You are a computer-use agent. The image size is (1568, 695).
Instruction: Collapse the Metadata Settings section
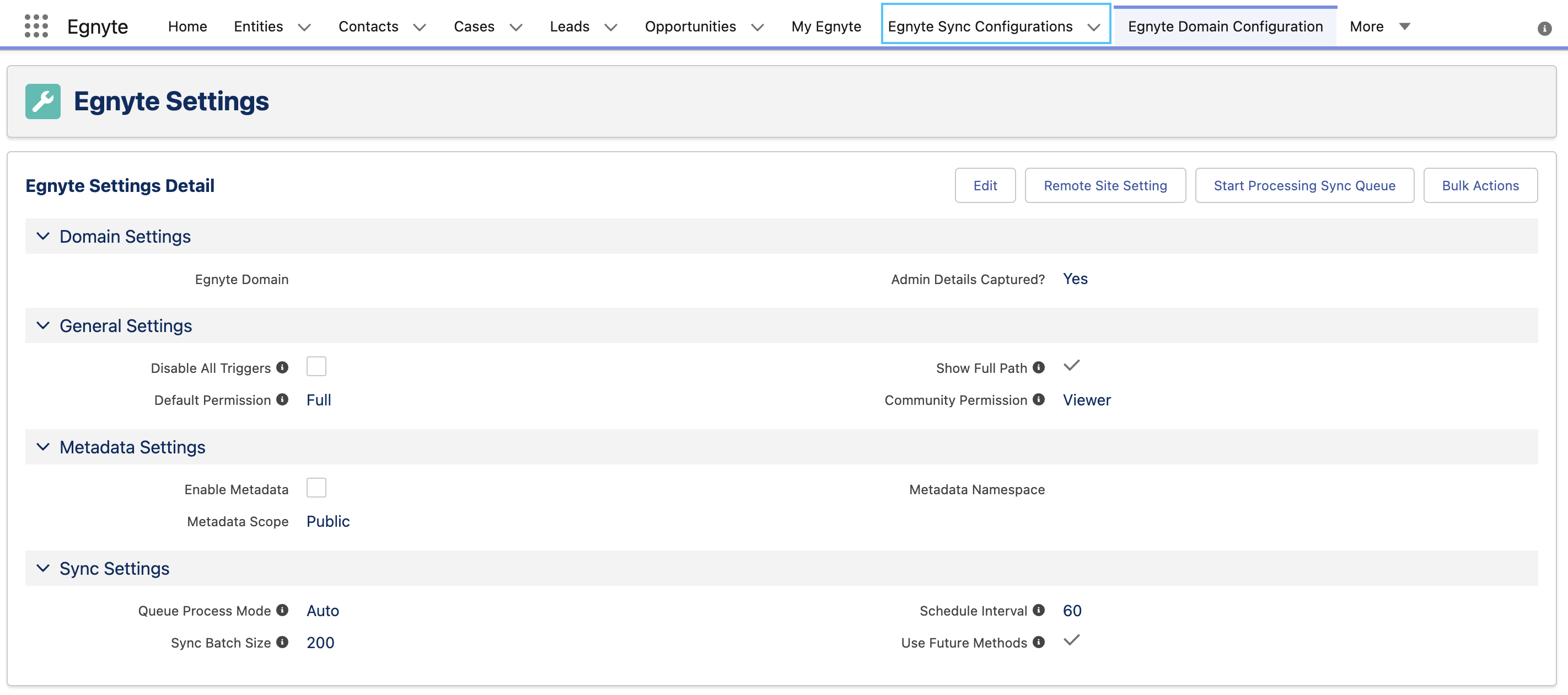42,447
